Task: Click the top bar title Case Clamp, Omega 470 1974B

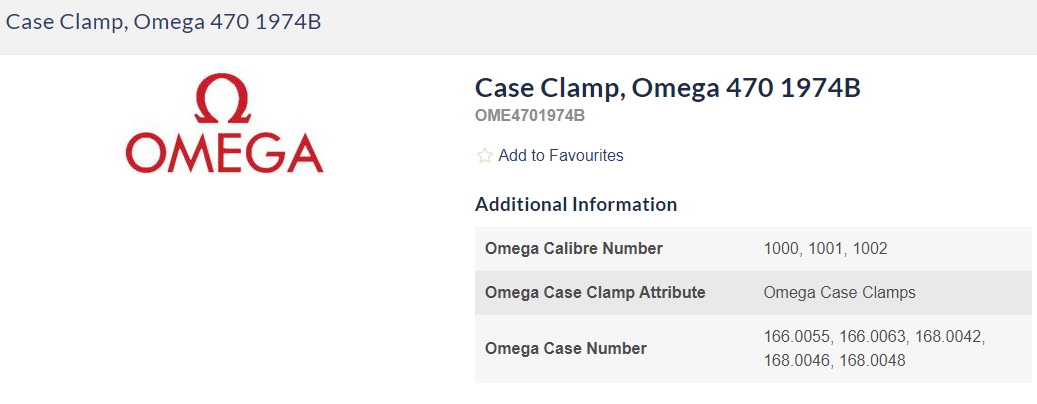Action: point(164,22)
